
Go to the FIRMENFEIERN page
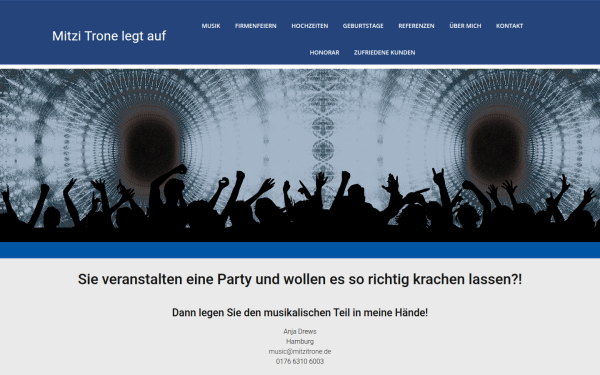point(256,26)
